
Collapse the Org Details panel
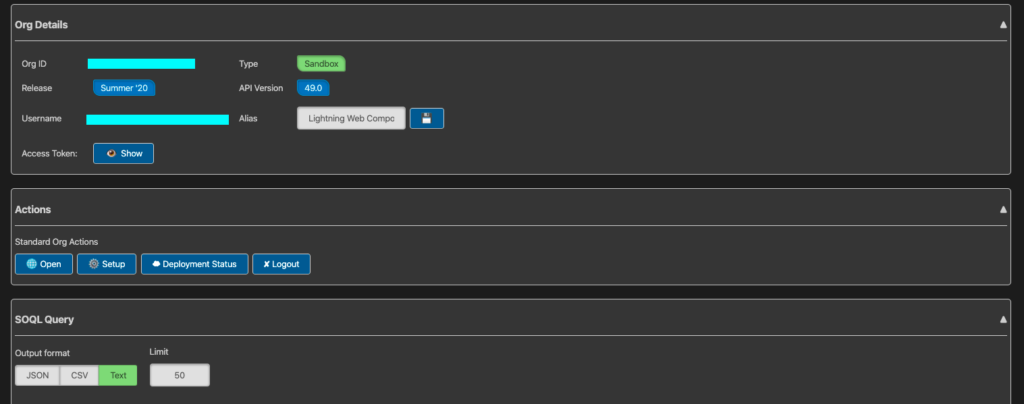point(1003,25)
